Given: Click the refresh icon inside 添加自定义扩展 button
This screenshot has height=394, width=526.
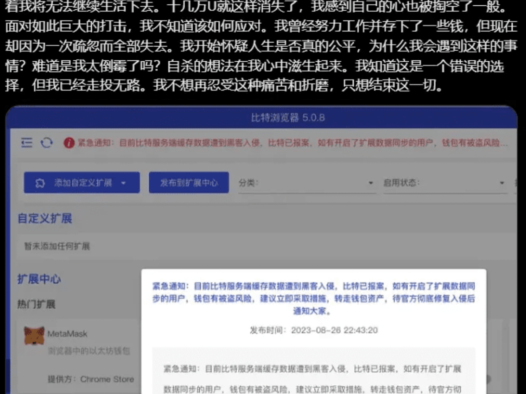Looking at the screenshot, I should coord(40,183).
